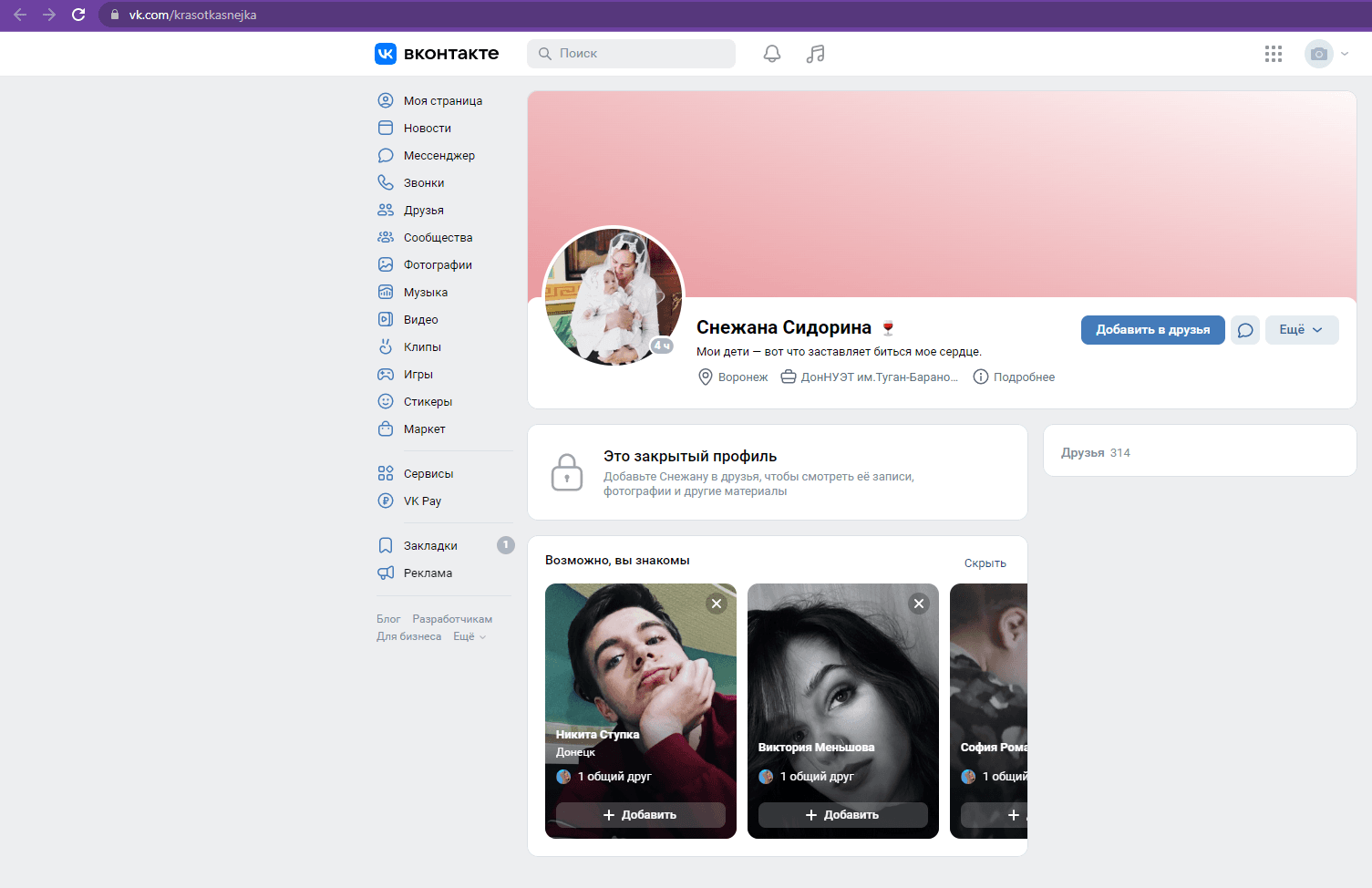Click the Добавить в друзья button
The height and width of the screenshot is (888, 1372).
pyautogui.click(x=1153, y=330)
